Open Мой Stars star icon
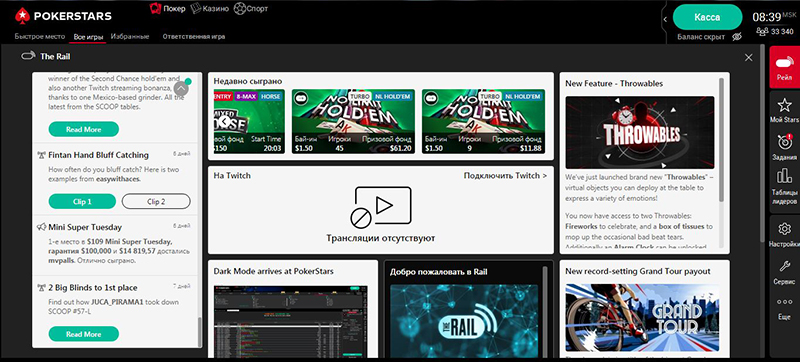Screen dimensions: 800x362 (784, 106)
